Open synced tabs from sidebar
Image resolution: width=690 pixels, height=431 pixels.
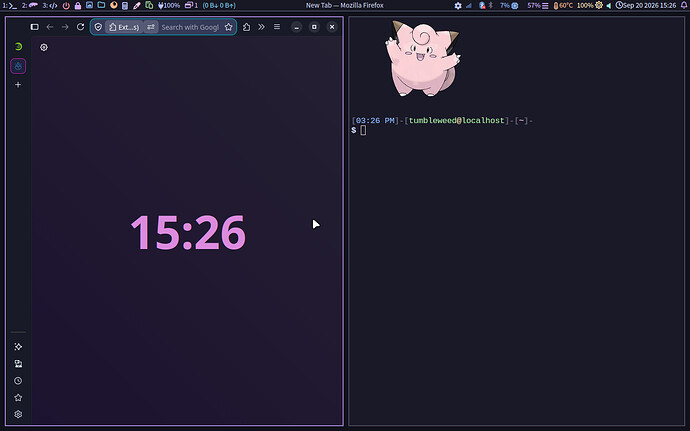pos(18,364)
